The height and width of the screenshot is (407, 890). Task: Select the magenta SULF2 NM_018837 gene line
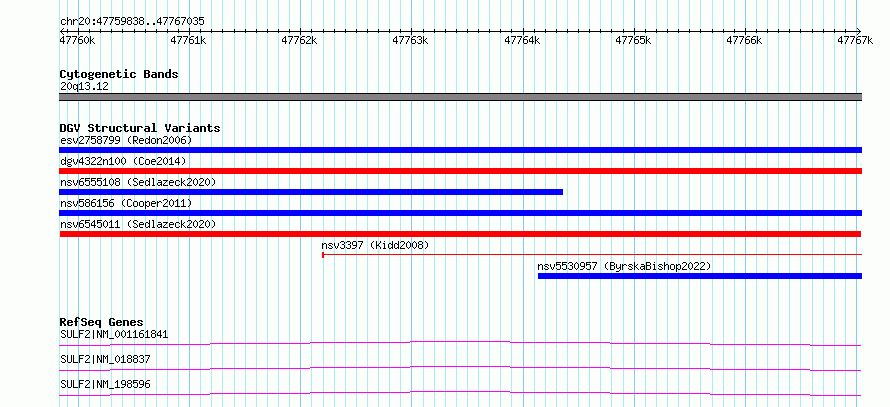[x=460, y=368]
